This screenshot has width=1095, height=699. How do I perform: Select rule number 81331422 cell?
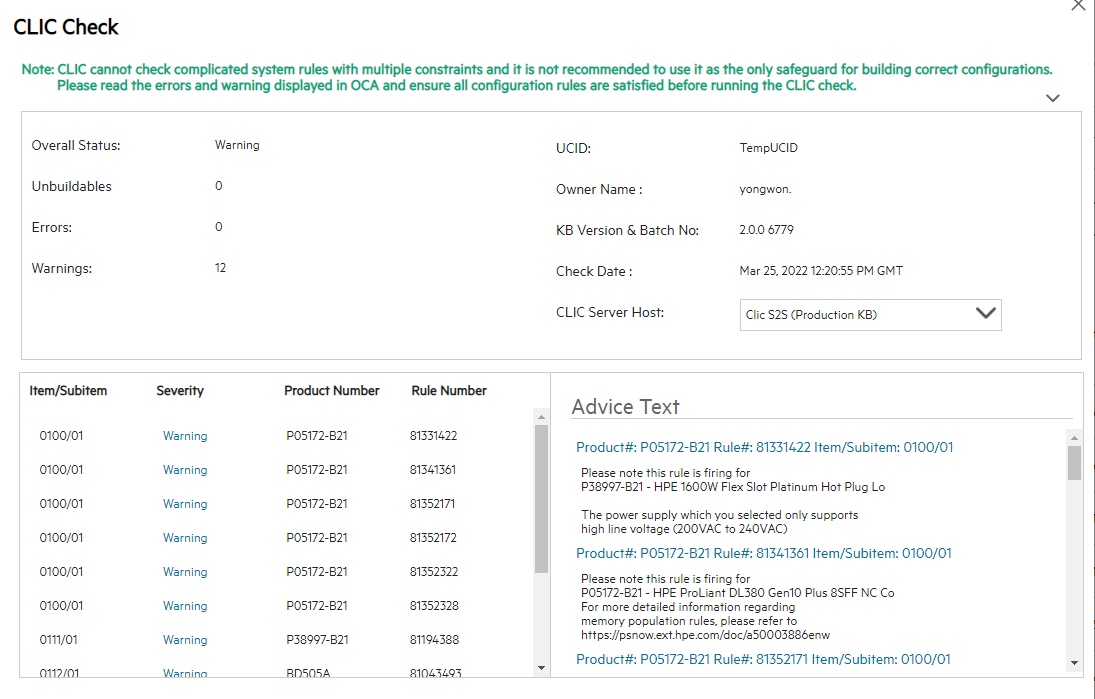[434, 436]
